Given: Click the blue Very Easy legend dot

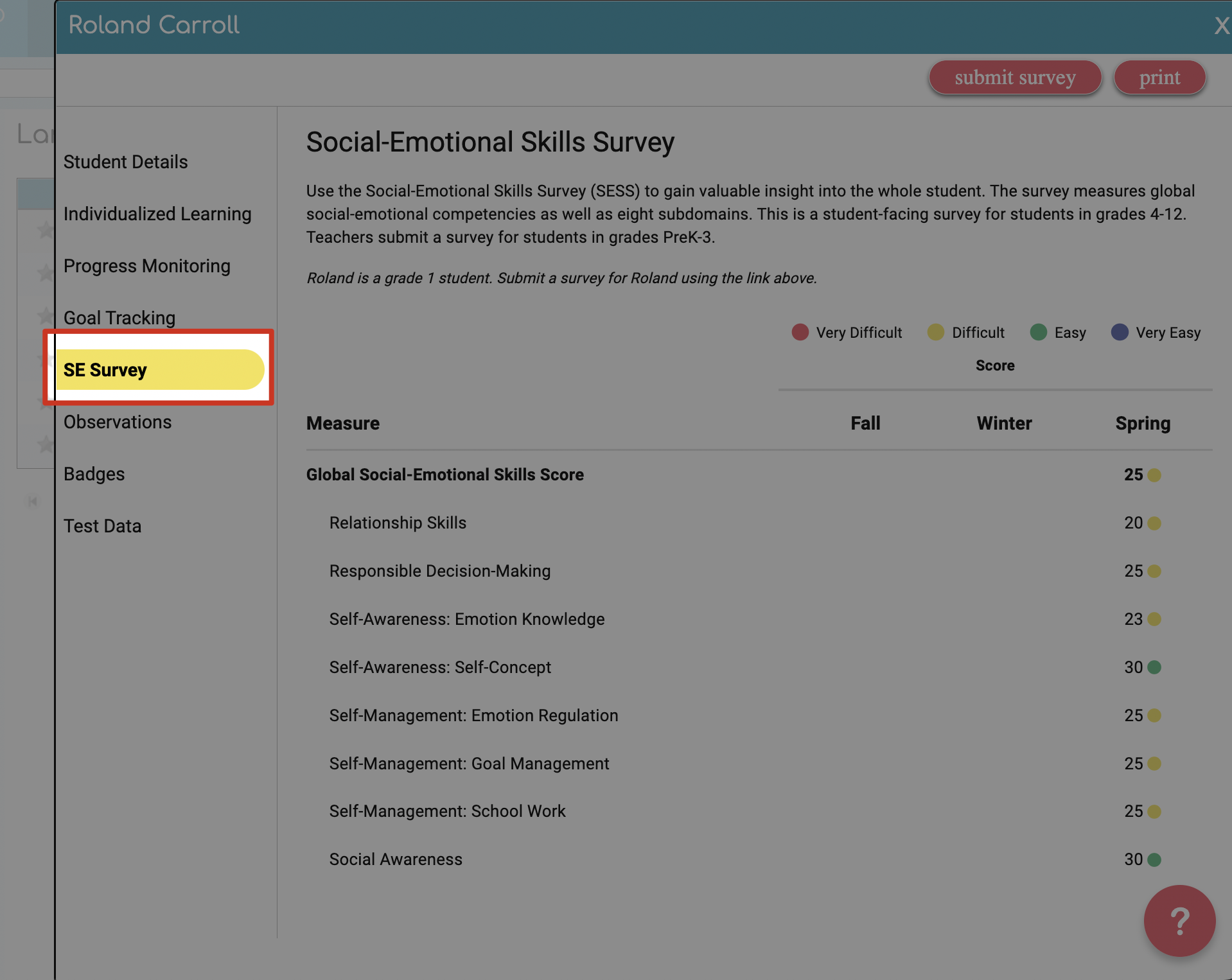Looking at the screenshot, I should [1120, 332].
